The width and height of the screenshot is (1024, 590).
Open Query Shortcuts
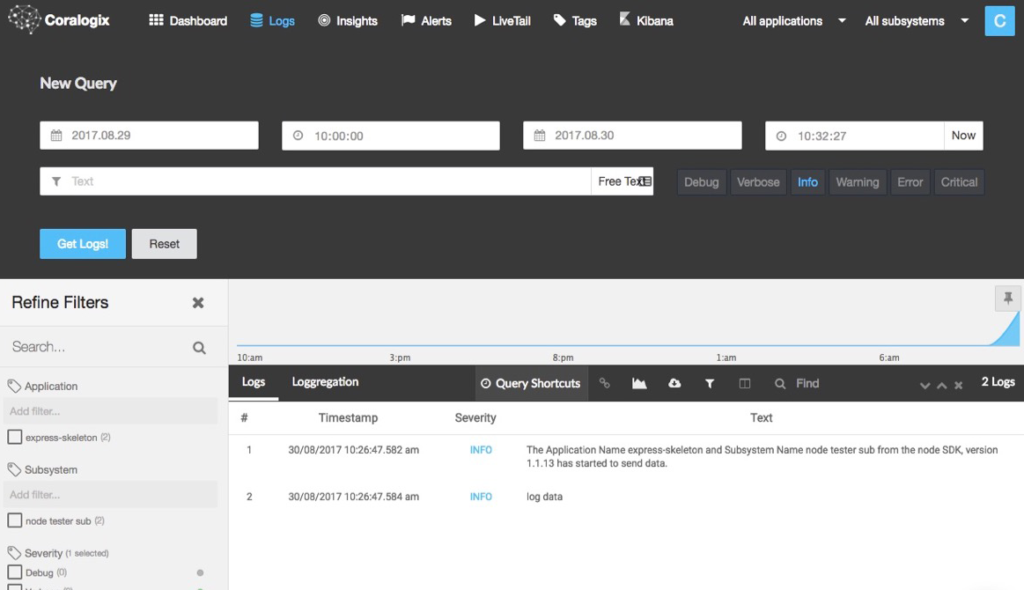531,384
